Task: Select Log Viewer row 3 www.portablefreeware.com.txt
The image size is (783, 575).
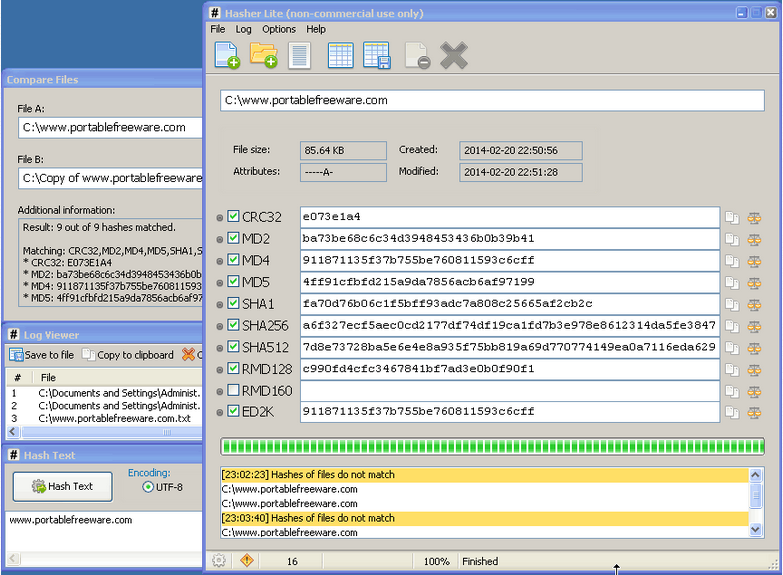Action: click(105, 419)
